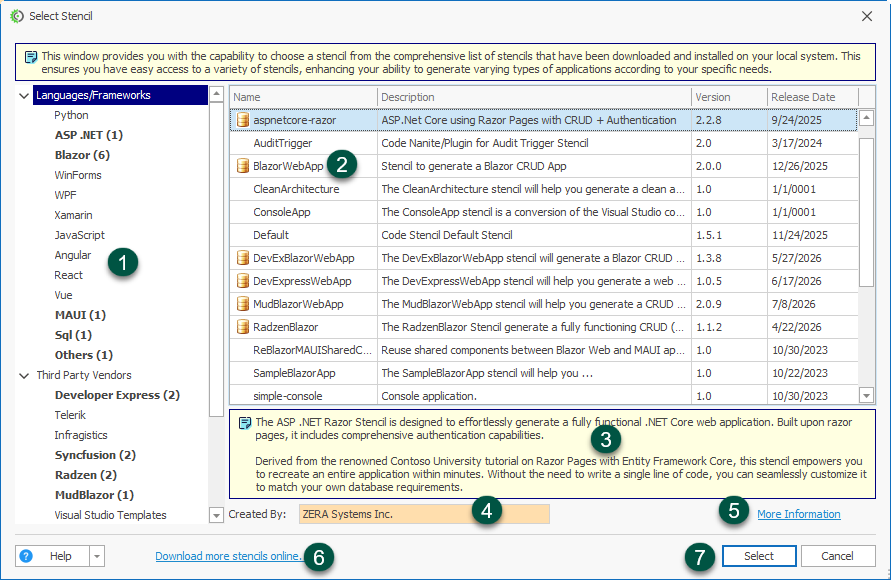The width and height of the screenshot is (891, 580).
Task: Select the Default stencil row
Action: (544, 235)
